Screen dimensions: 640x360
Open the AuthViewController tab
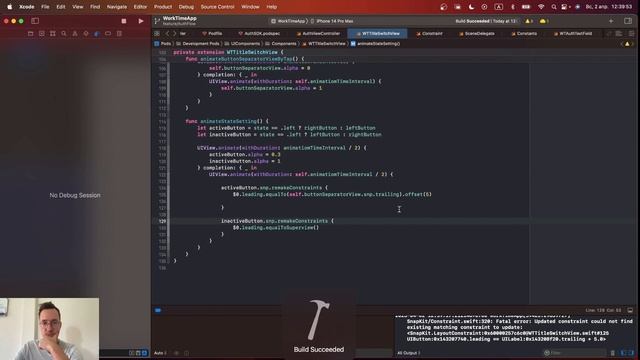[x=318, y=33]
